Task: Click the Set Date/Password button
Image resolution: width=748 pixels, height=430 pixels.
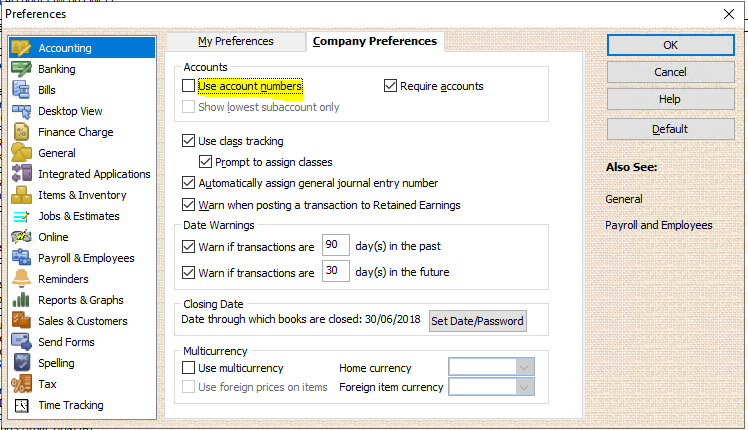Action: [x=478, y=321]
